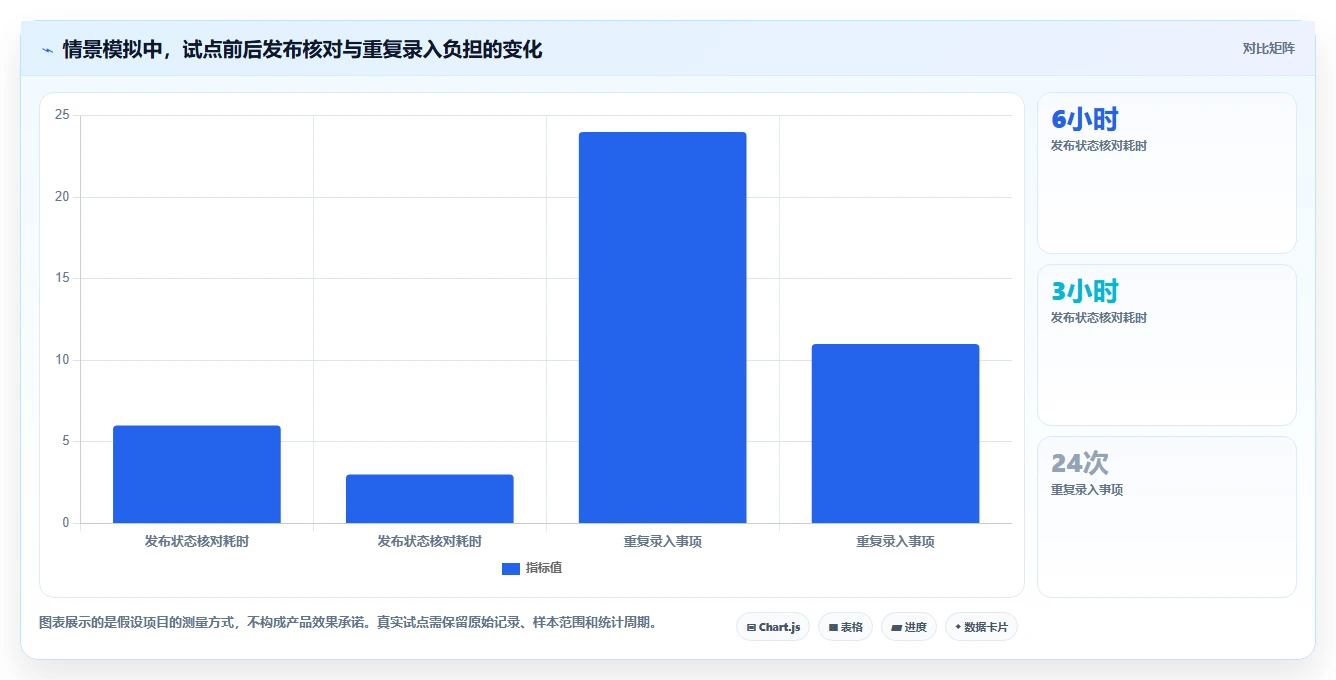Image resolution: width=1336 pixels, height=680 pixels.
Task: Open the 3小时 data card
Action: click(x=1167, y=345)
